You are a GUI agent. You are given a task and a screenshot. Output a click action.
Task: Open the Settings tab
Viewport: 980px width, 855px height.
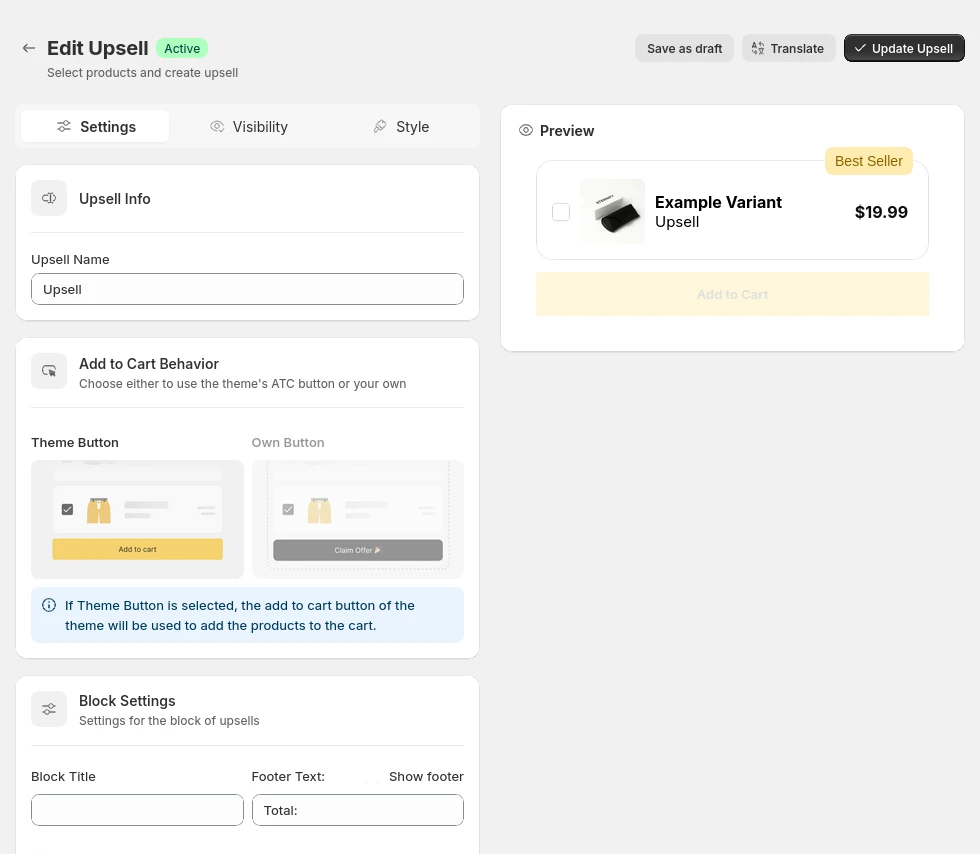coord(95,126)
